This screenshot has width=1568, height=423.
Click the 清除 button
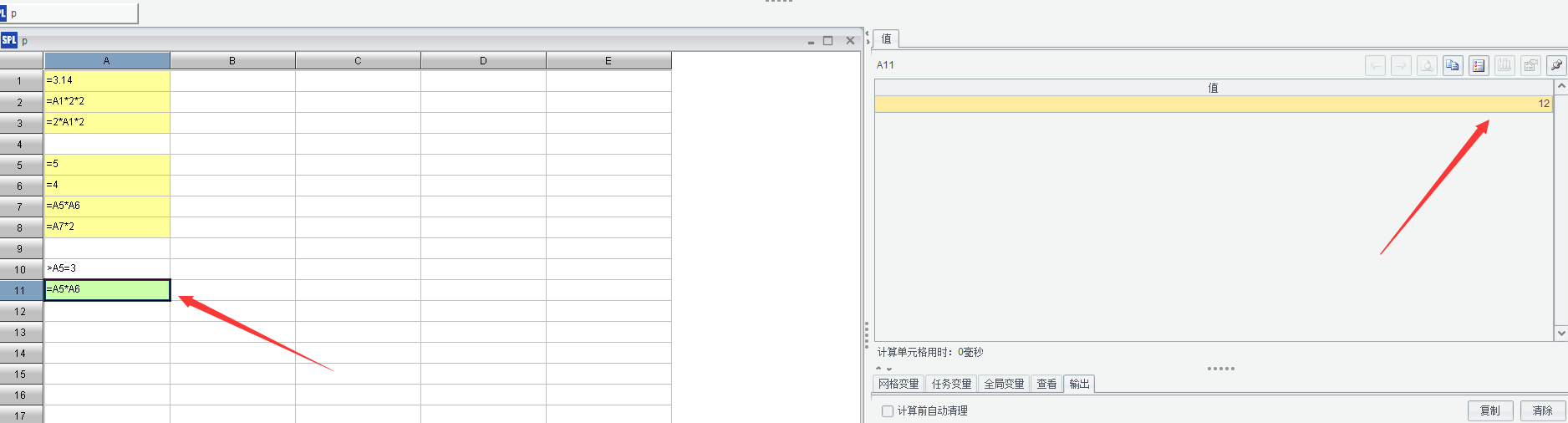[x=1543, y=410]
